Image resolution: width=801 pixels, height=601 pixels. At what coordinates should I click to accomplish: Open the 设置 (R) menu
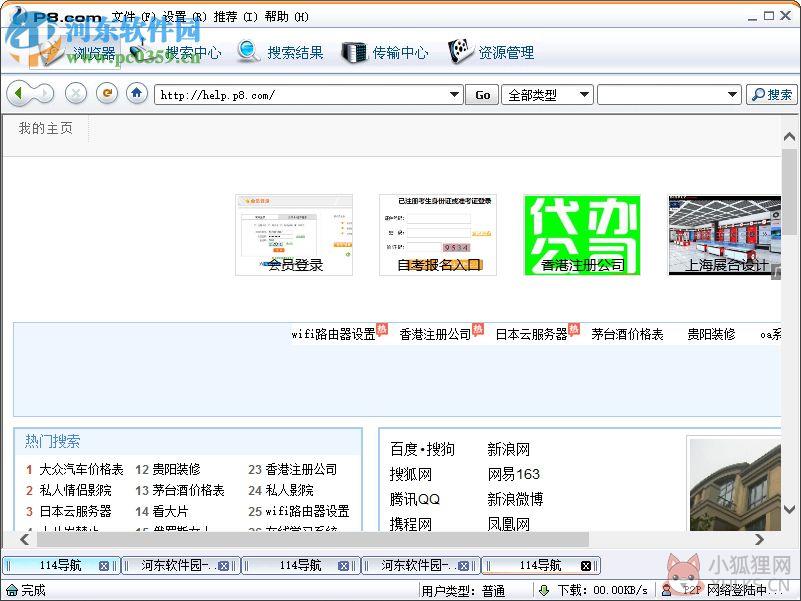(x=184, y=17)
